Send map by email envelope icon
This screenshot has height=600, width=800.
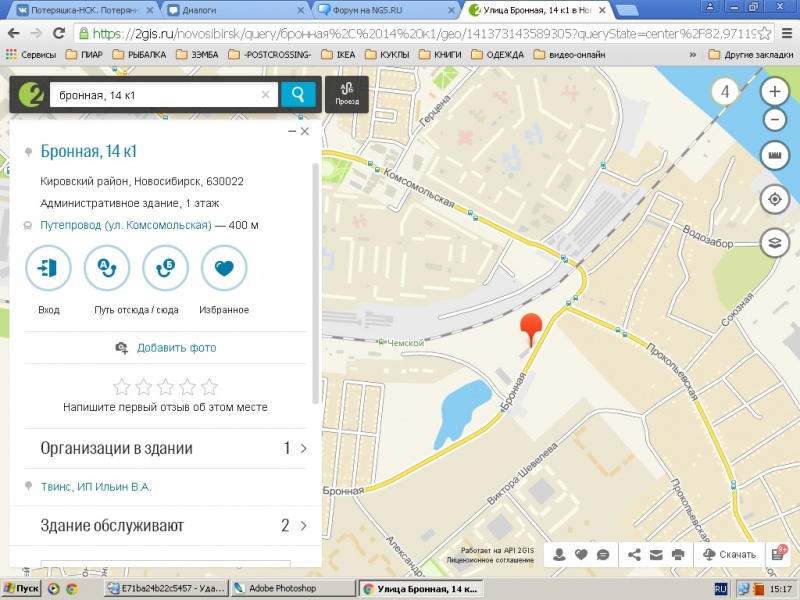656,555
